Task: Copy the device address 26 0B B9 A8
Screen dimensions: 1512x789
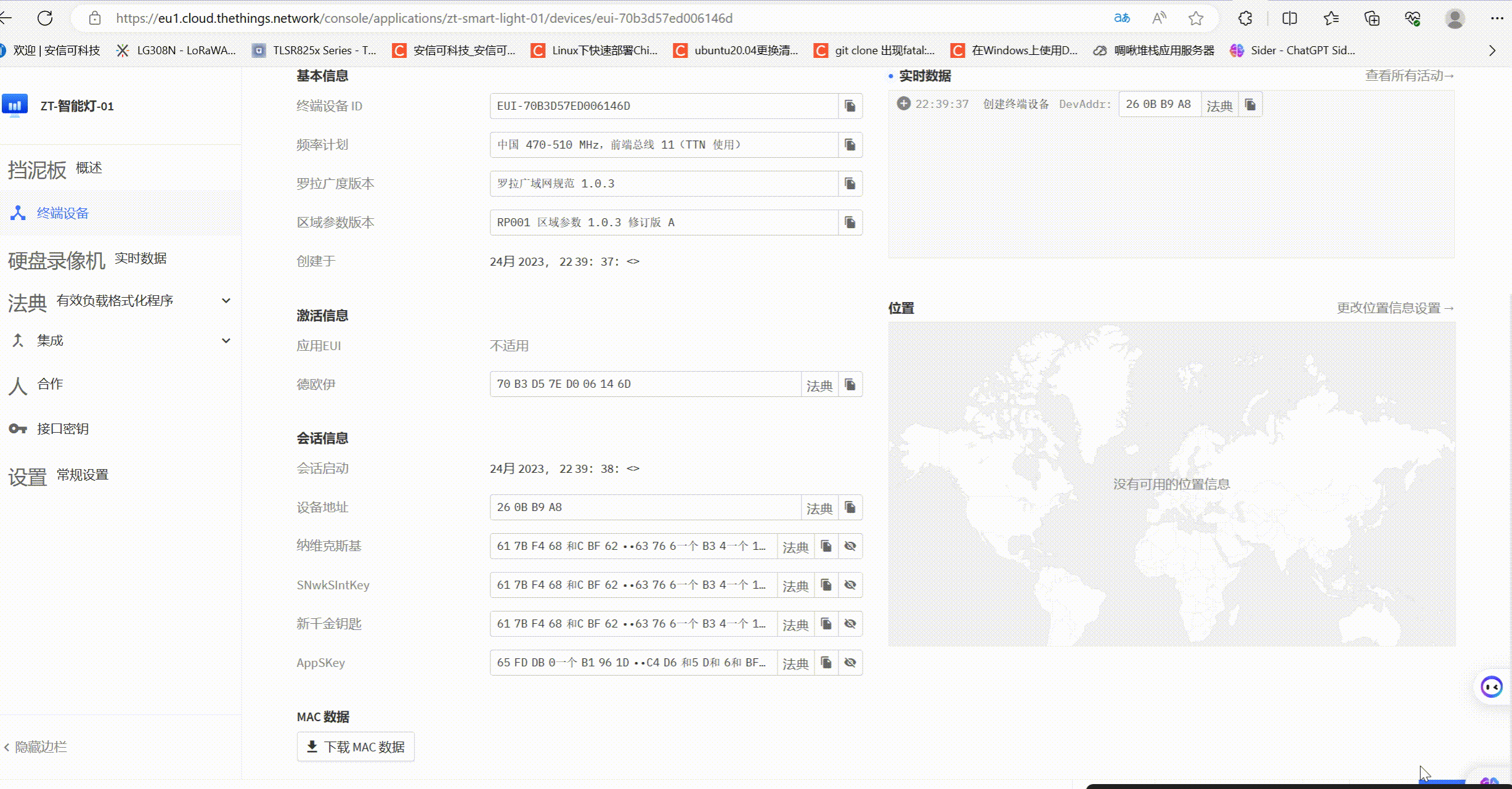Action: coord(850,507)
